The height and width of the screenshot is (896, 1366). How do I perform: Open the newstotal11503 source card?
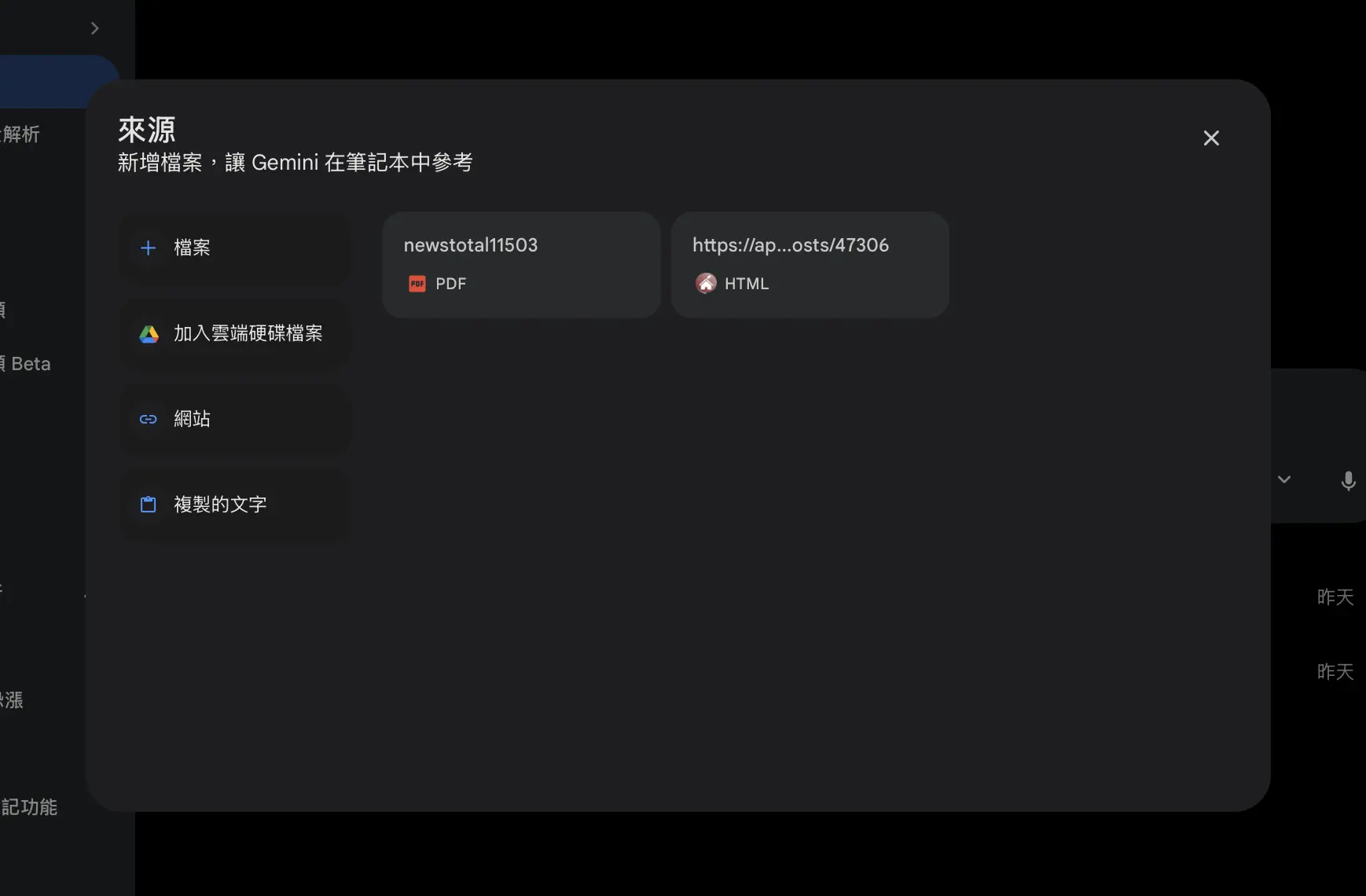coord(521,264)
